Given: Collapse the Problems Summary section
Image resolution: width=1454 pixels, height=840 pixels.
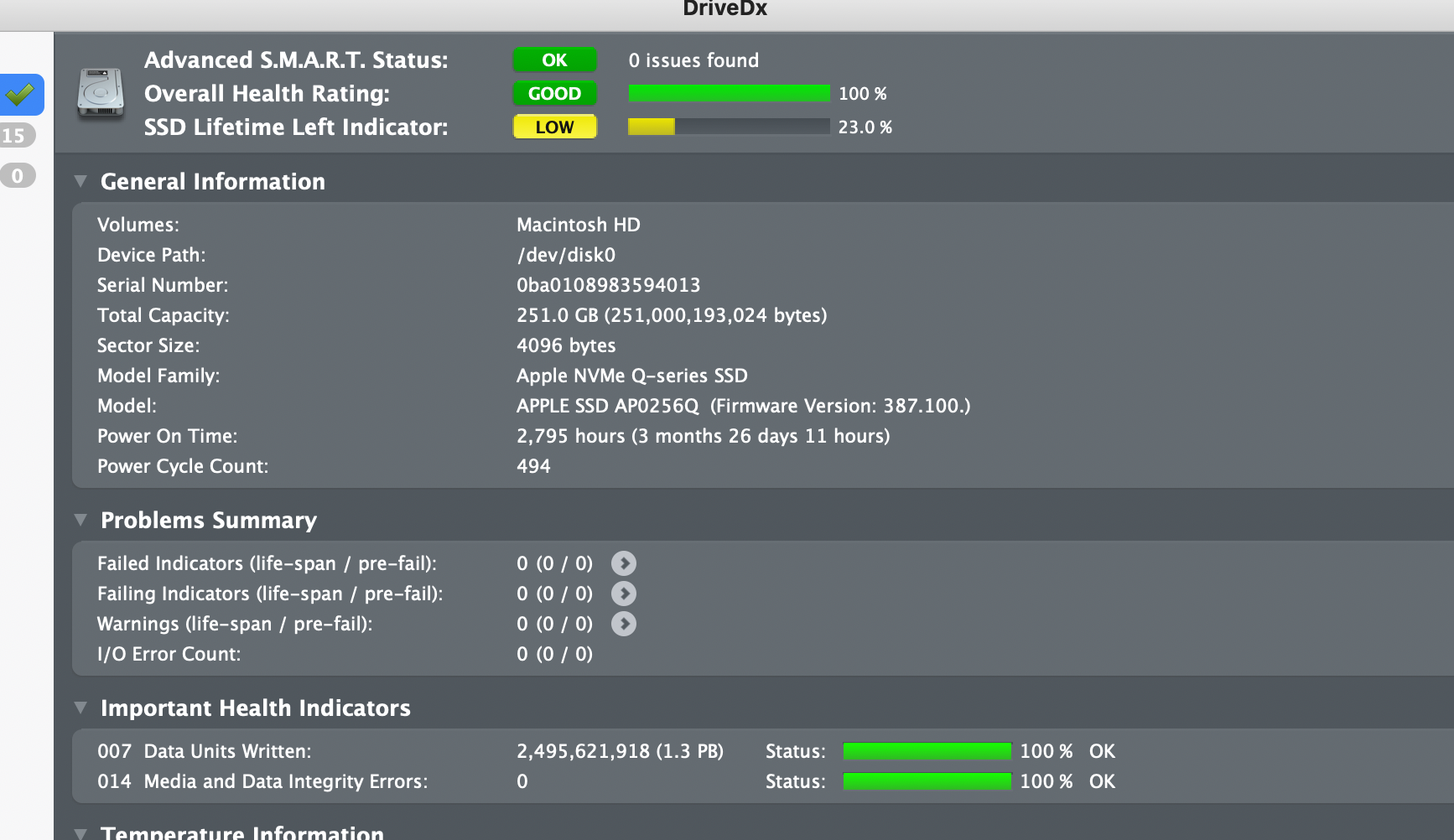Looking at the screenshot, I should pos(80,520).
